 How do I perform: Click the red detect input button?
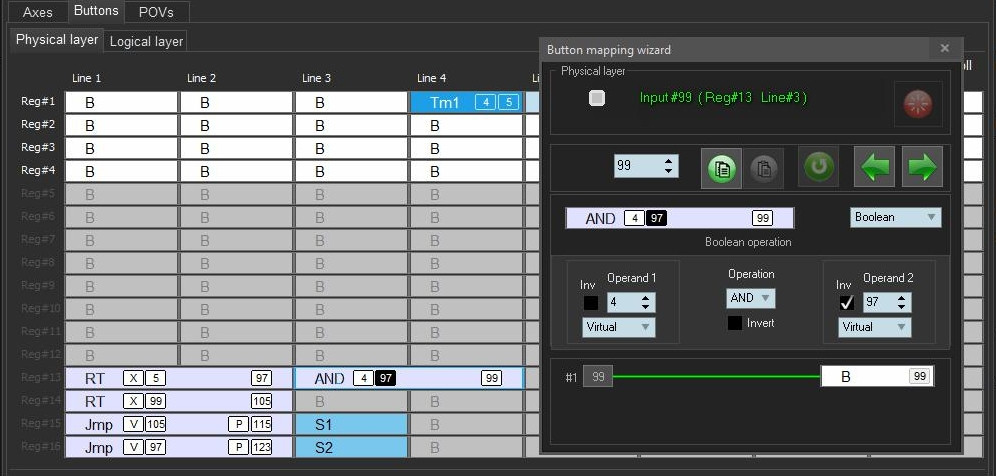click(917, 103)
